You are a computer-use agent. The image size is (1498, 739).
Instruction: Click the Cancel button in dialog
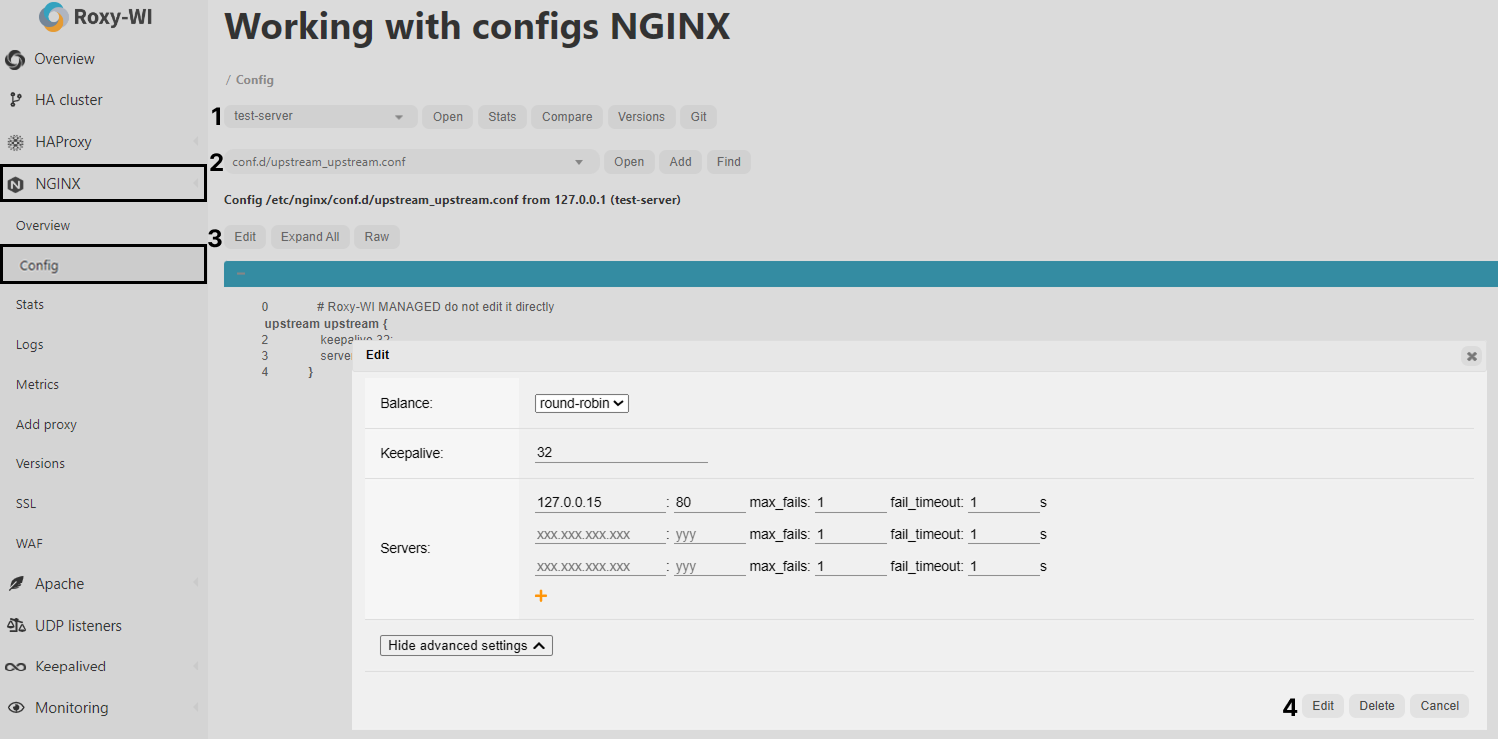click(x=1440, y=706)
